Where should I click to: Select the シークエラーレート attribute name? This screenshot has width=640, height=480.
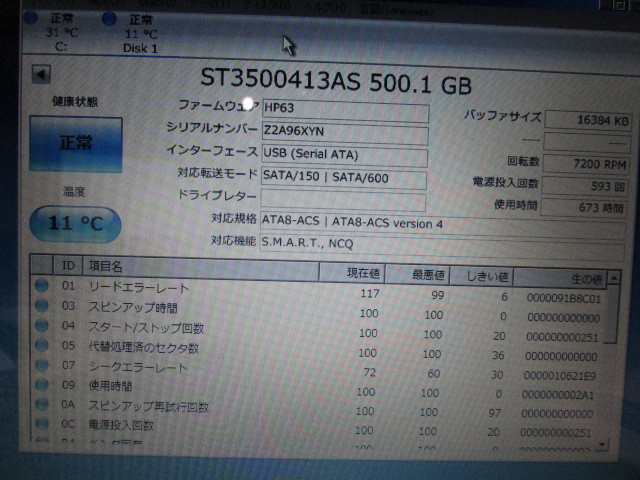[138, 367]
